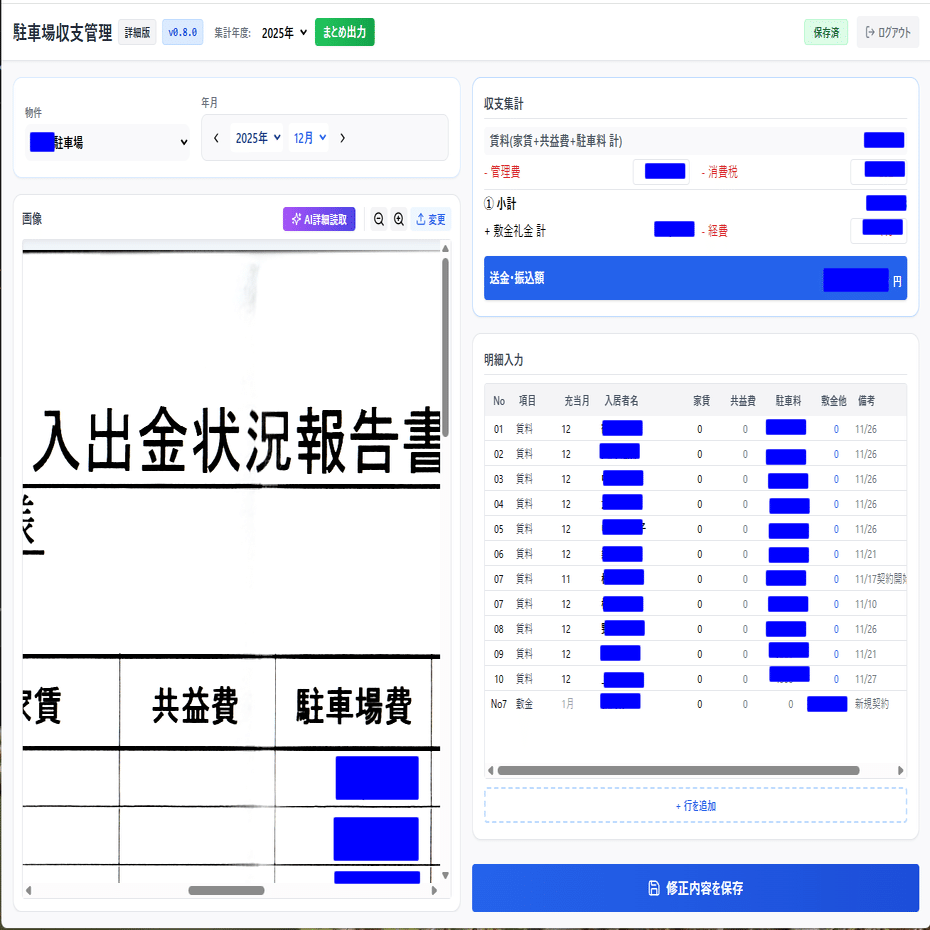This screenshot has width=930, height=930.
Task: Select the 詳細版 badge next to title
Action: point(137,31)
